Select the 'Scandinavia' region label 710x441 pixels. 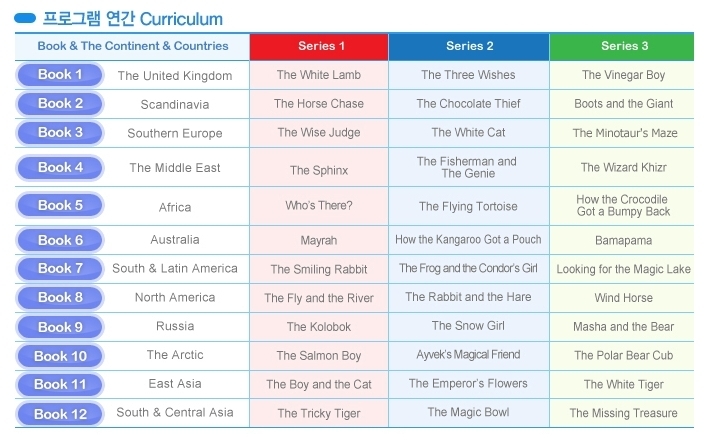pos(175,105)
